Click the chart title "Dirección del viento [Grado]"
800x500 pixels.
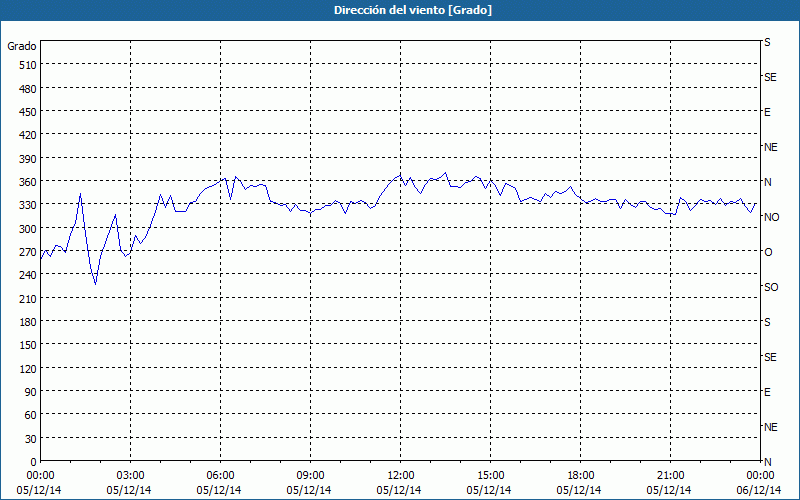pos(413,10)
